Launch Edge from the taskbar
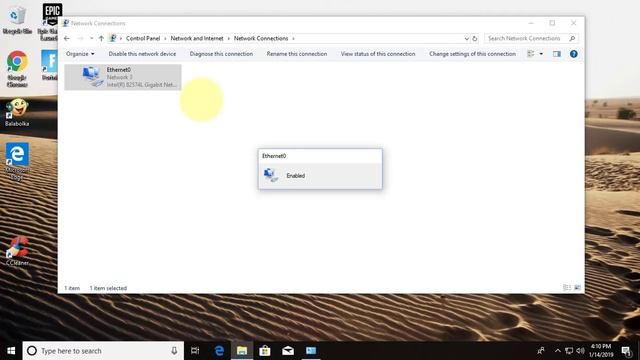640x360 pixels. click(219, 351)
